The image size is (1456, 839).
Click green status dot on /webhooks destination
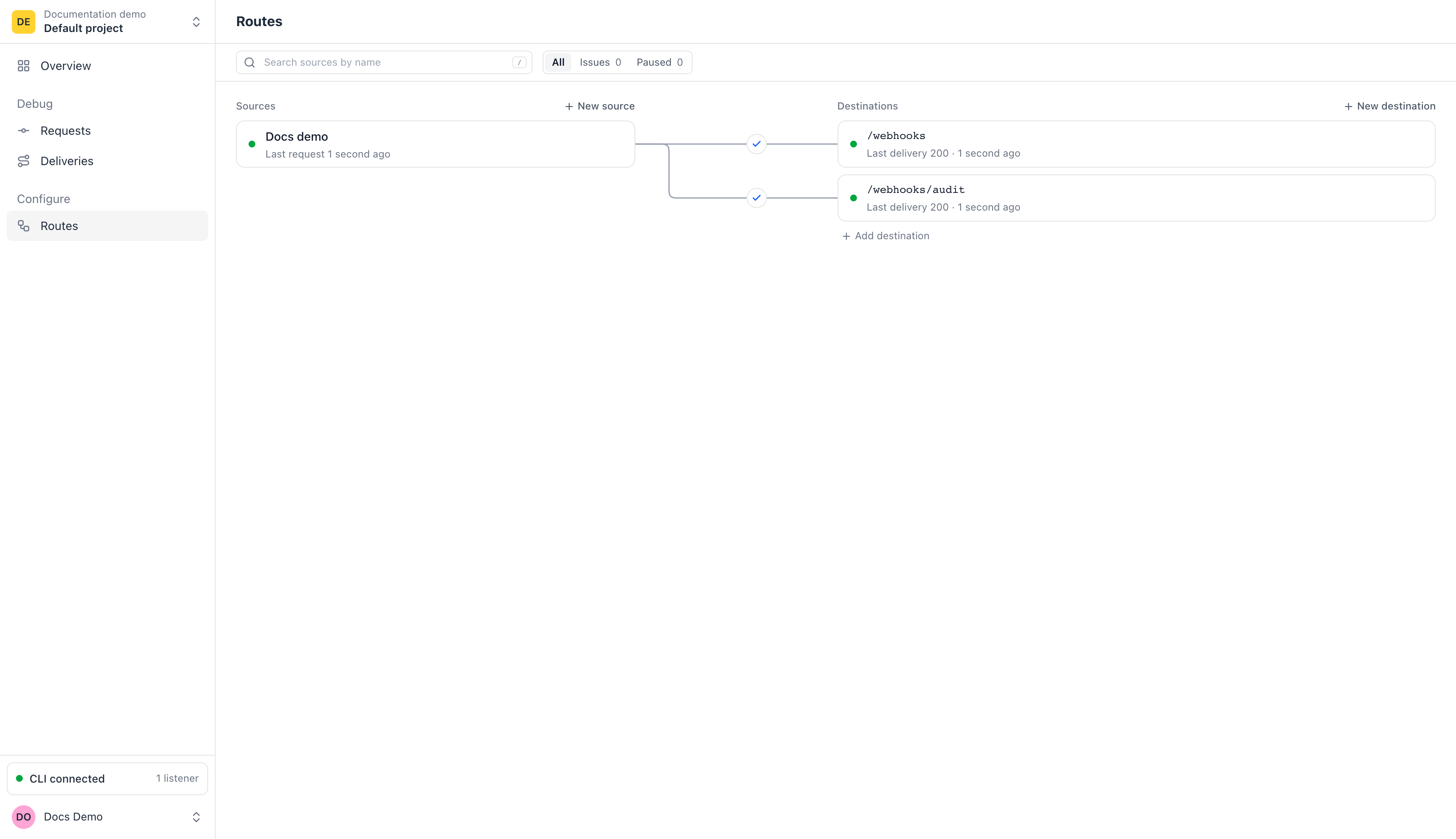tap(854, 144)
